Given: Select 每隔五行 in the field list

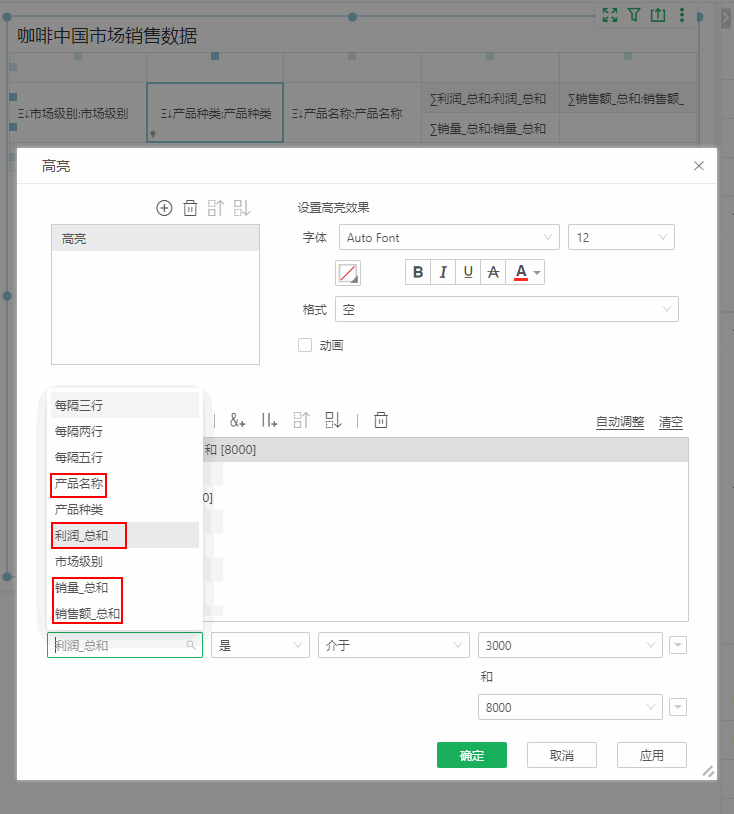Looking at the screenshot, I should click(x=125, y=457).
